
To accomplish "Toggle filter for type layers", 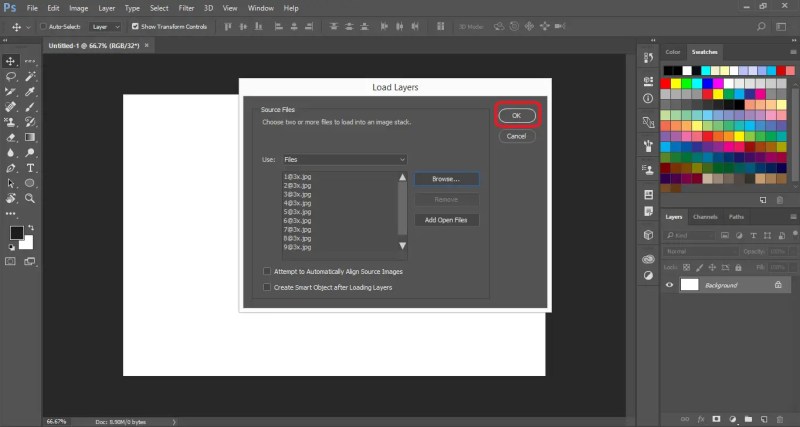I will (x=753, y=235).
